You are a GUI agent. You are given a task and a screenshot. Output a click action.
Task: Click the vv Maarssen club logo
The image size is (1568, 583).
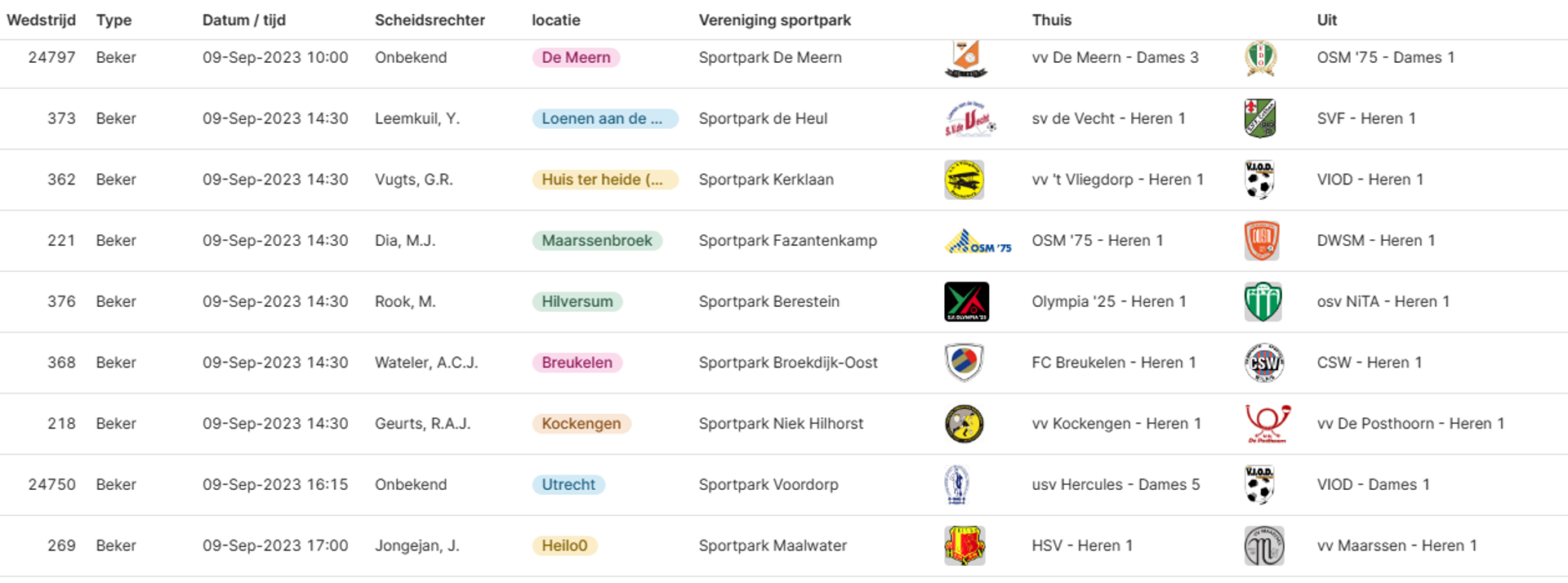coord(1263,545)
